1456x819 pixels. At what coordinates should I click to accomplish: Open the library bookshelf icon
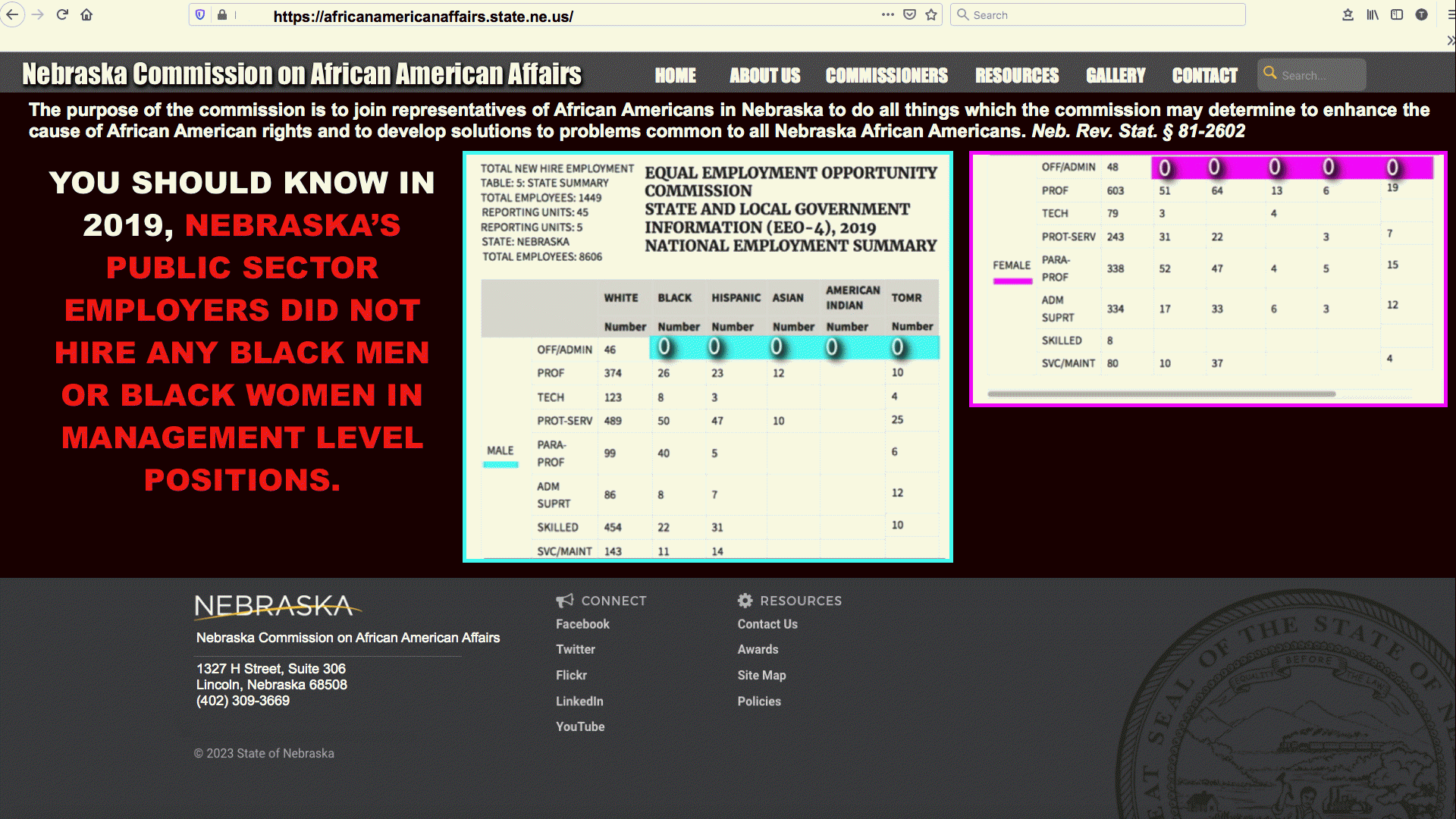coord(1373,14)
